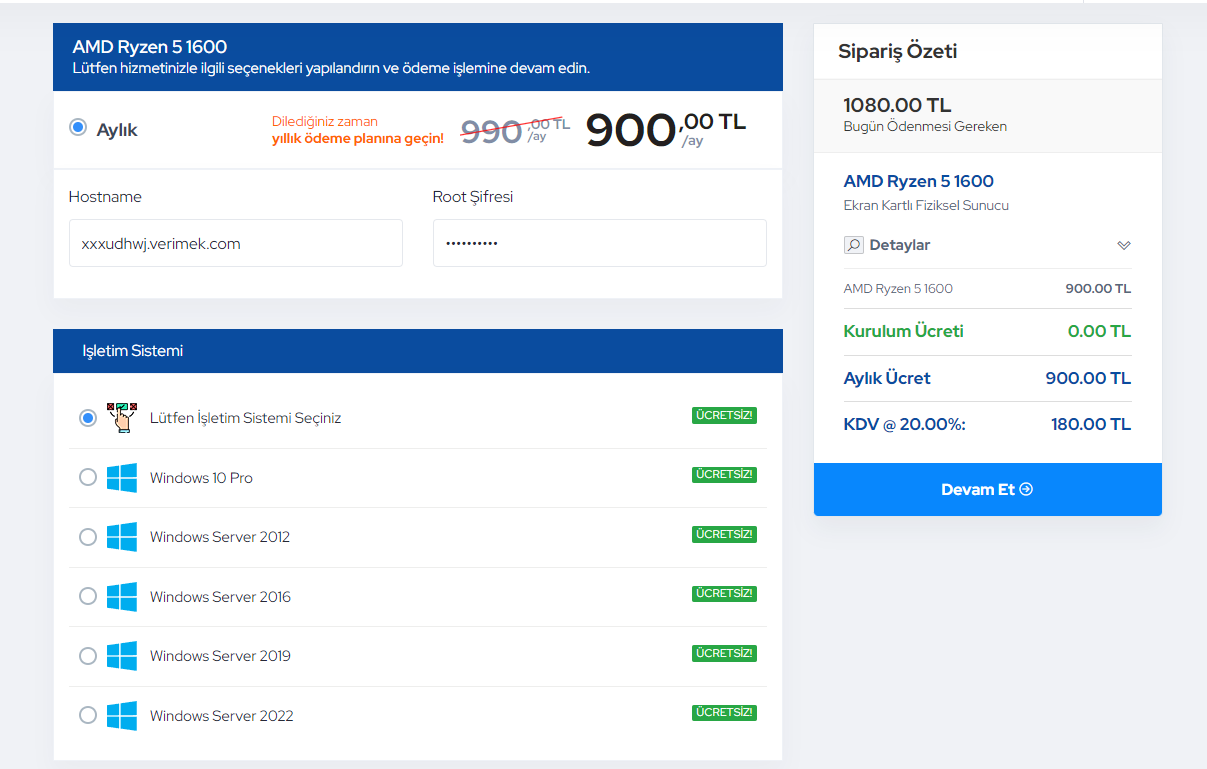Viewport: 1207px width, 769px height.
Task: Click the 'yıllık ödeme planına geçin!' promo text
Action: coord(358,139)
